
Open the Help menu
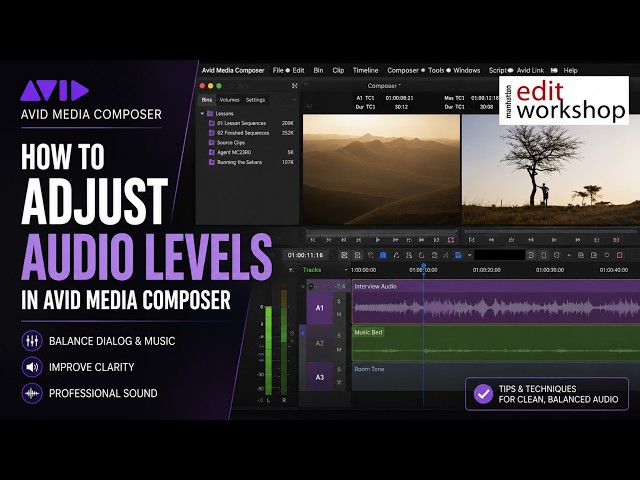[x=570, y=70]
